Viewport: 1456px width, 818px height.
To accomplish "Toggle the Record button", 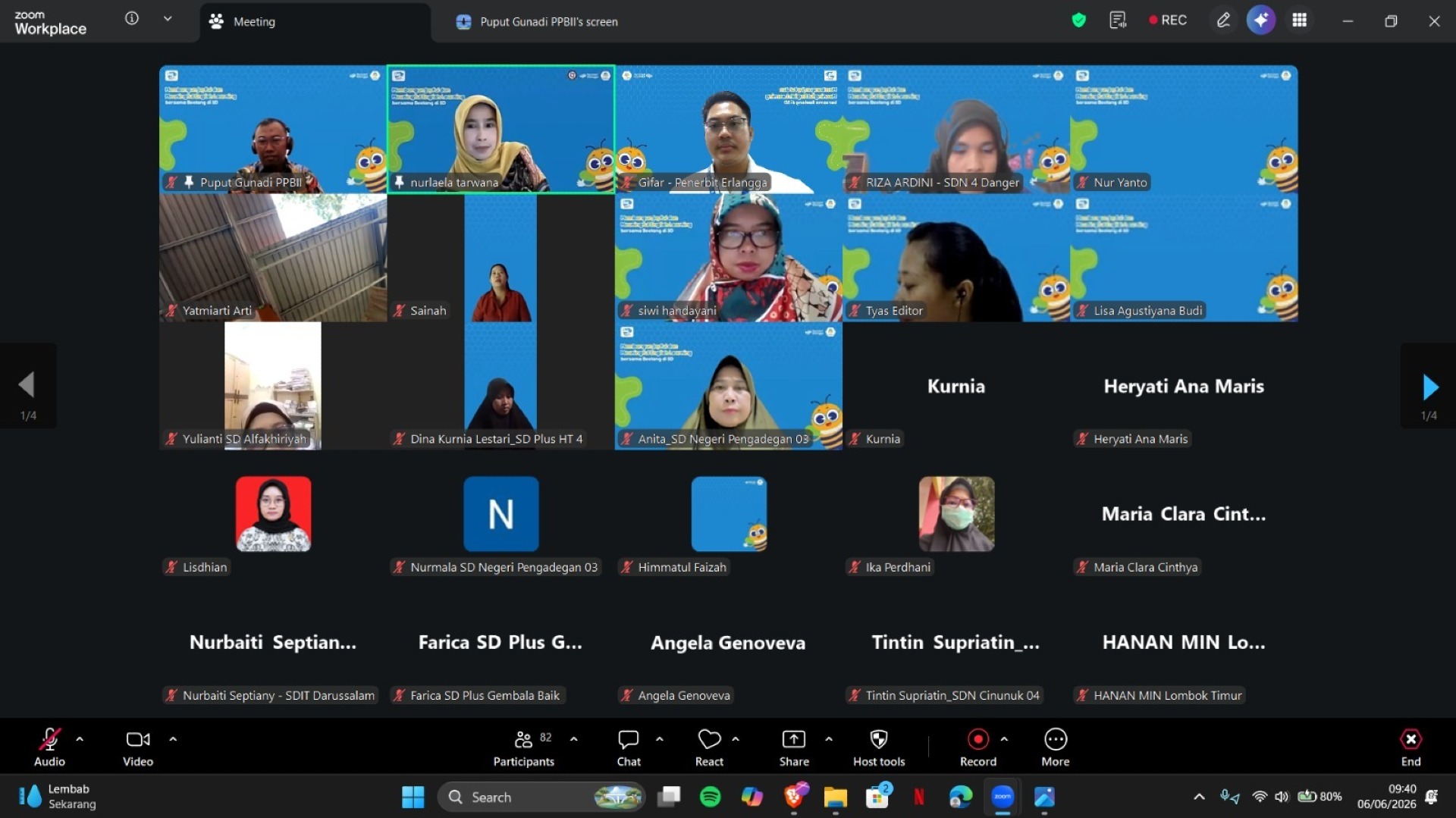I will pos(978,747).
